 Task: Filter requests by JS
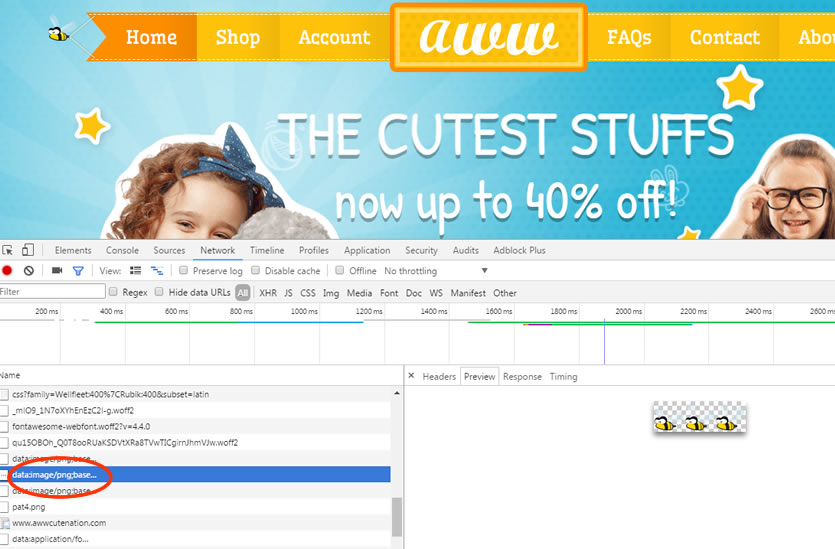coord(288,293)
